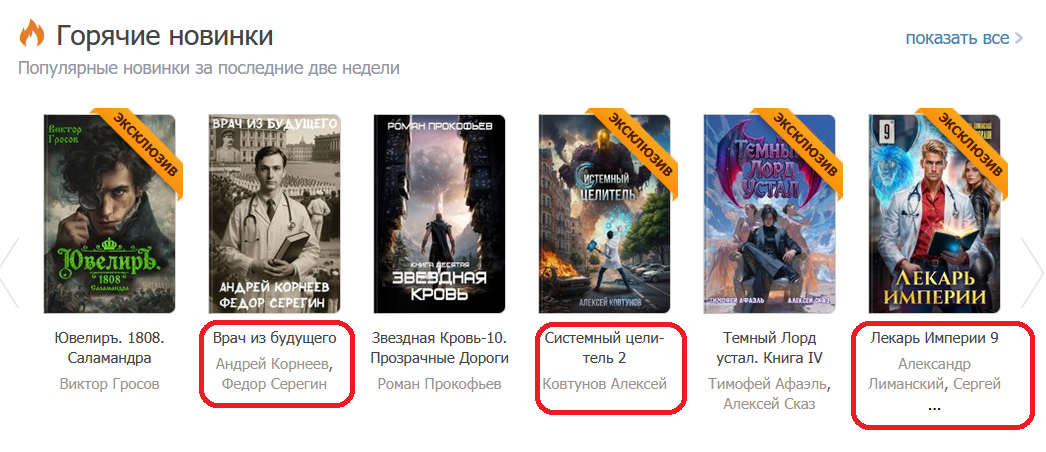Open author Роман Прокофьев page
This screenshot has width=1046, height=452.
point(440,384)
